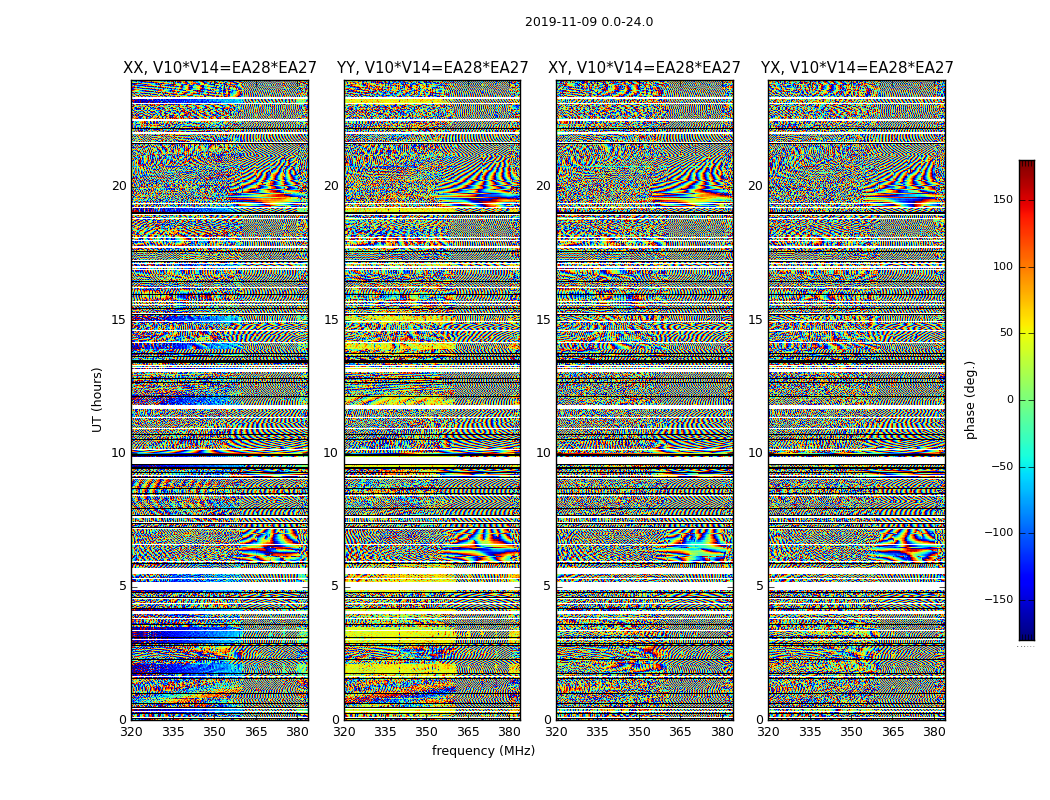Click the phase colorbar gradient

(x=1026, y=400)
